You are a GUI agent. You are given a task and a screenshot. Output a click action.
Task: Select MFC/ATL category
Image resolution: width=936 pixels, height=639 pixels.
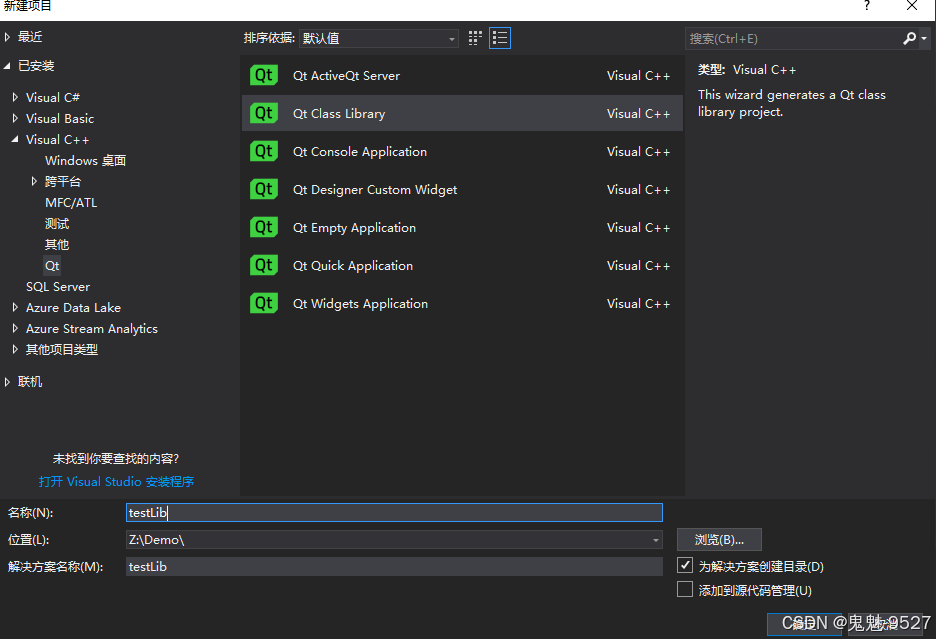point(71,202)
